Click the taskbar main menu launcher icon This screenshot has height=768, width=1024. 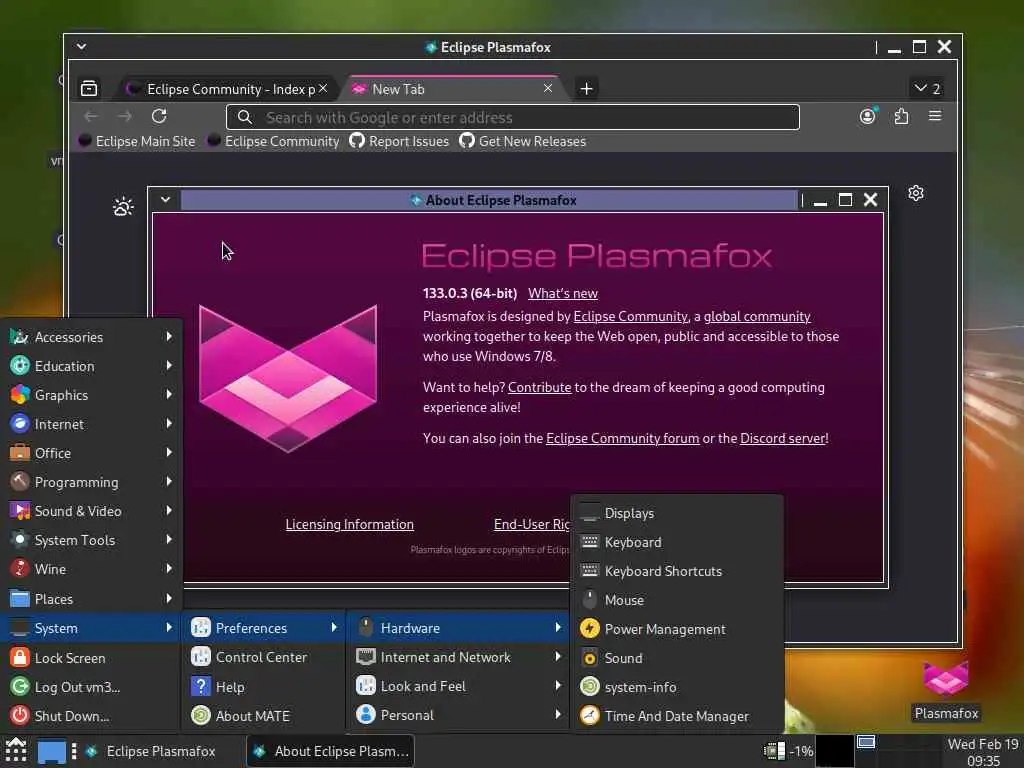tap(15, 750)
